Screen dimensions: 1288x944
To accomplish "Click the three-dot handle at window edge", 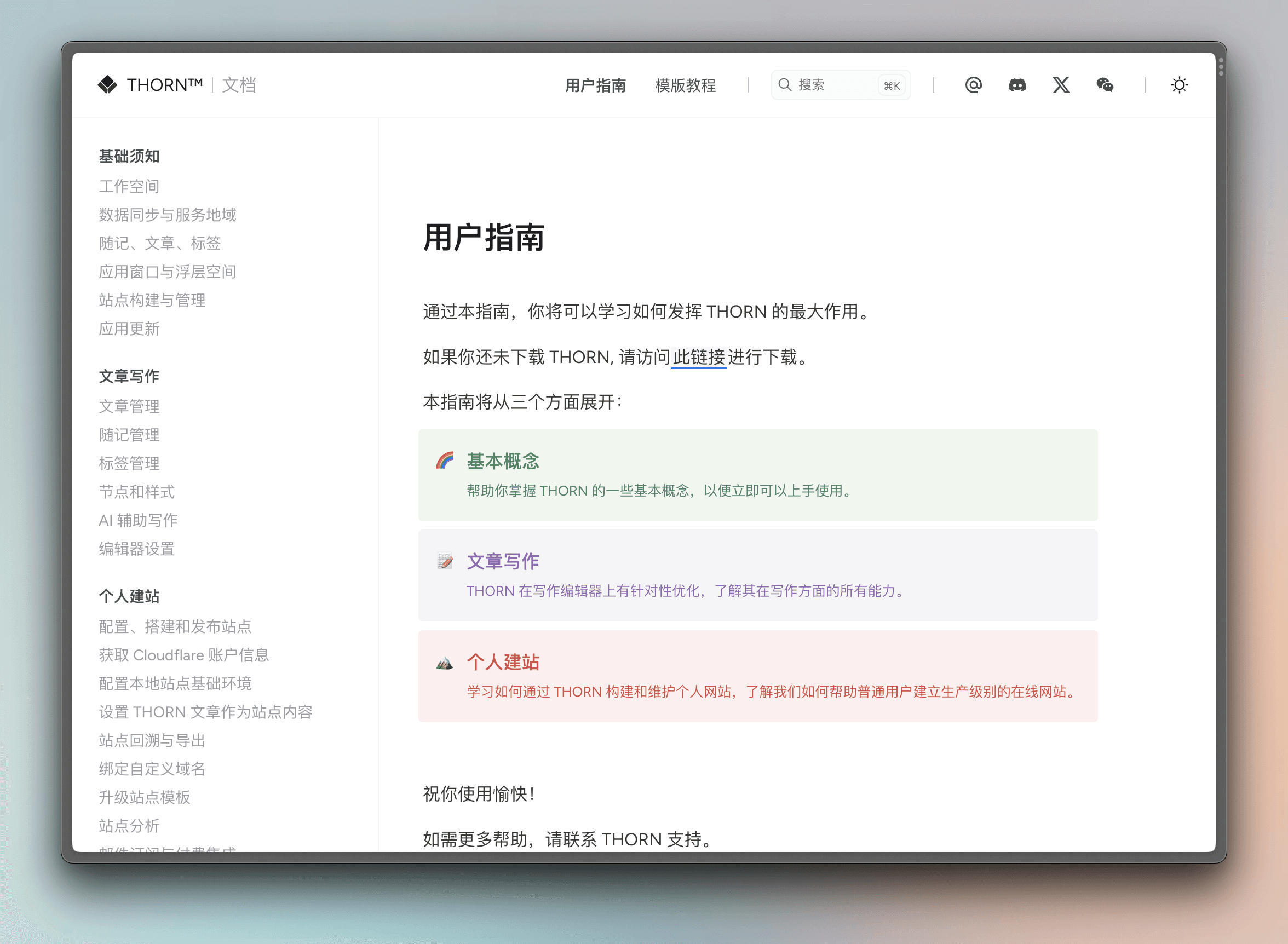I will coord(1221,67).
